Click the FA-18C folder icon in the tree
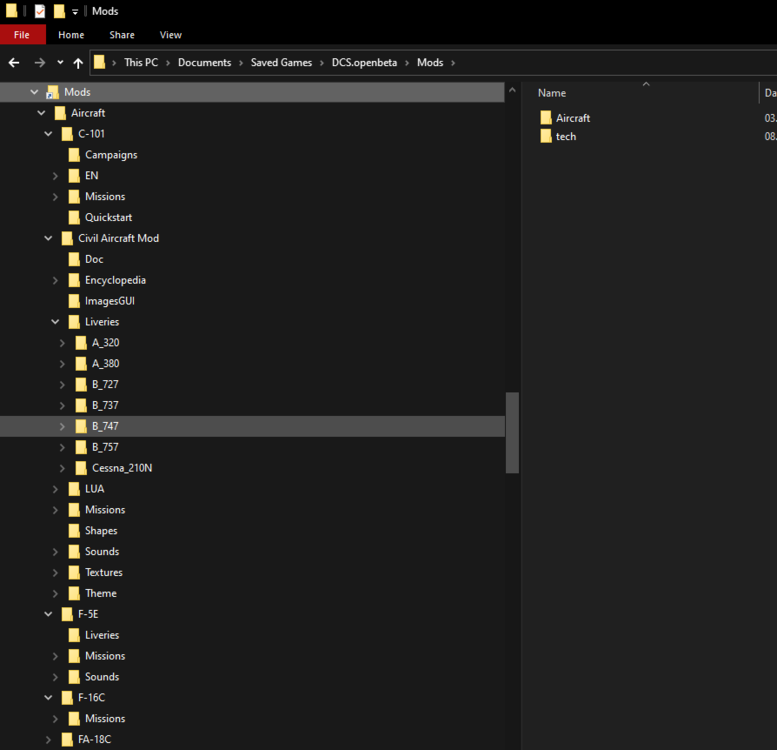This screenshot has width=777, height=750. (x=67, y=740)
